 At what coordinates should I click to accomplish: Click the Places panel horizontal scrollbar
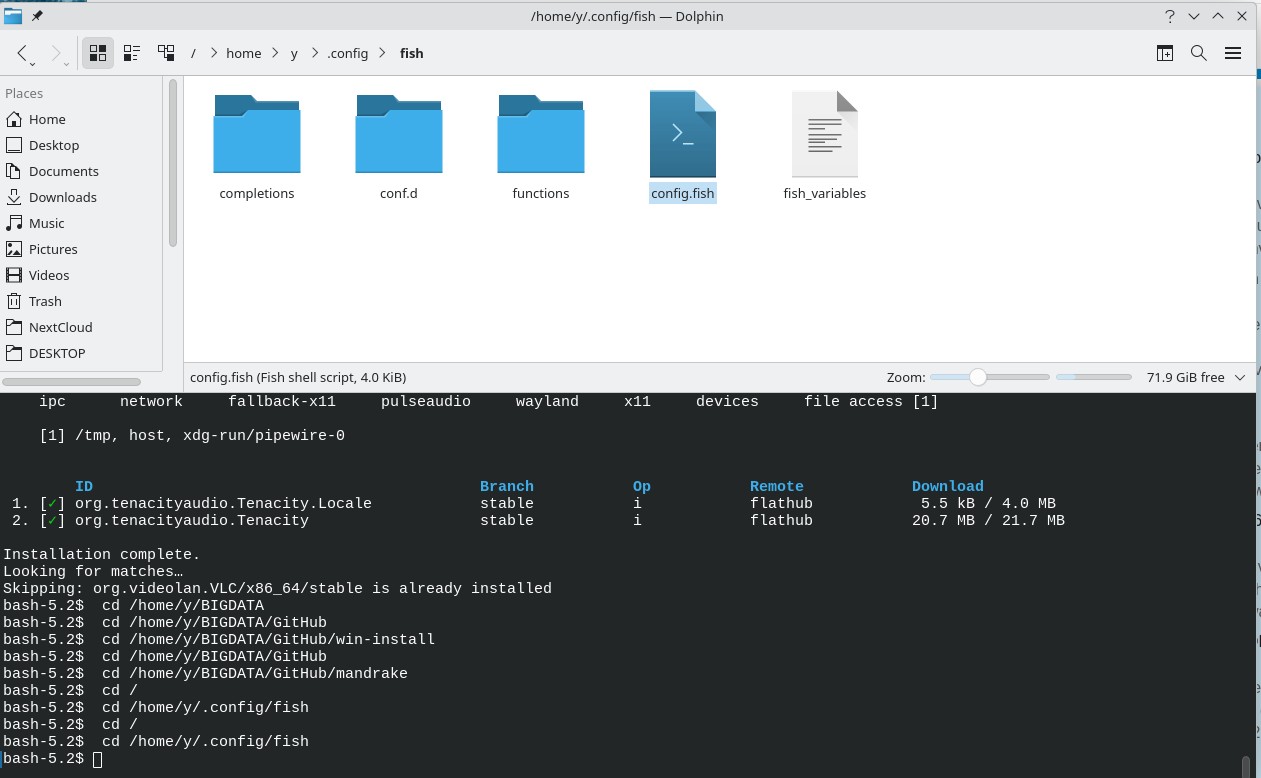tap(71, 382)
